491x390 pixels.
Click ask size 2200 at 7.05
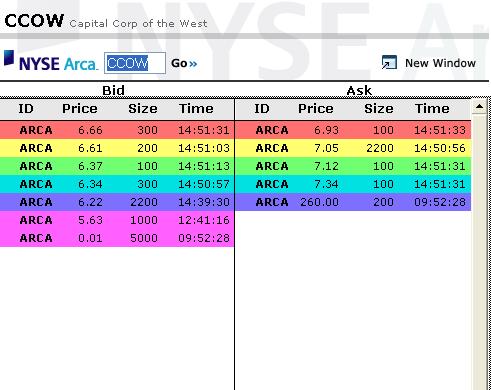tap(380, 148)
